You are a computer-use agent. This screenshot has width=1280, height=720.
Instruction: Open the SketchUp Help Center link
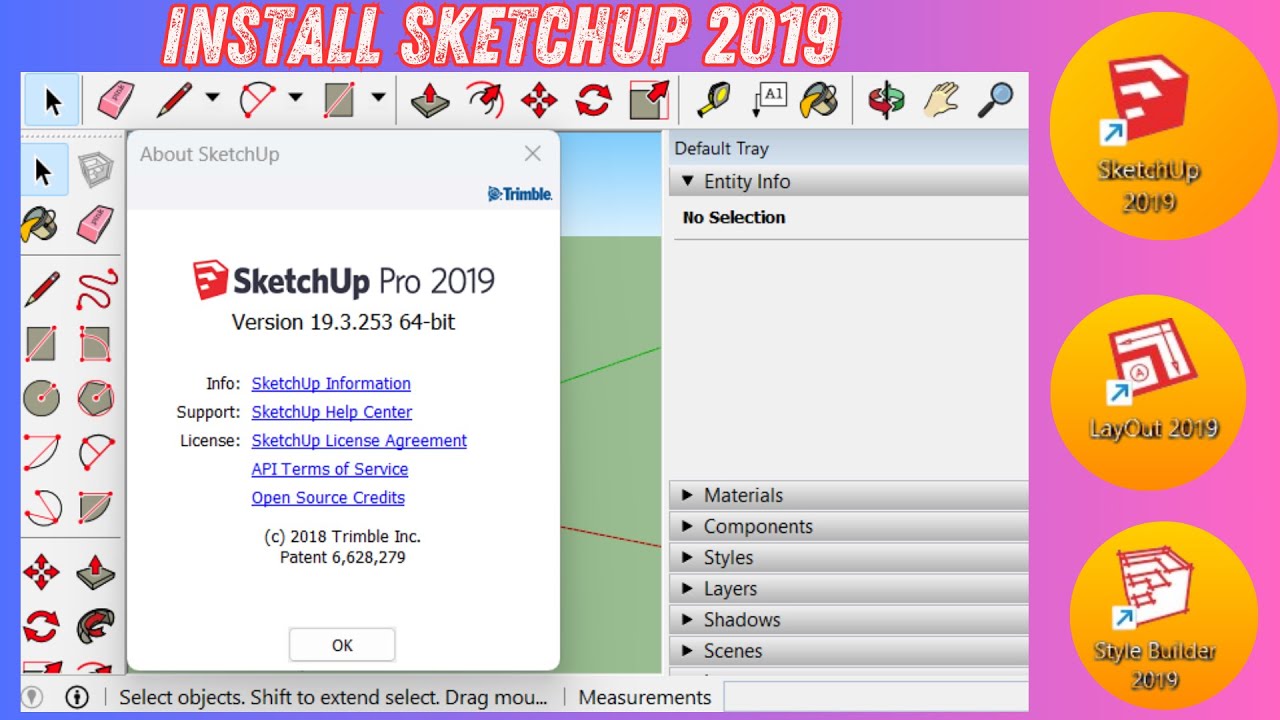click(x=332, y=412)
